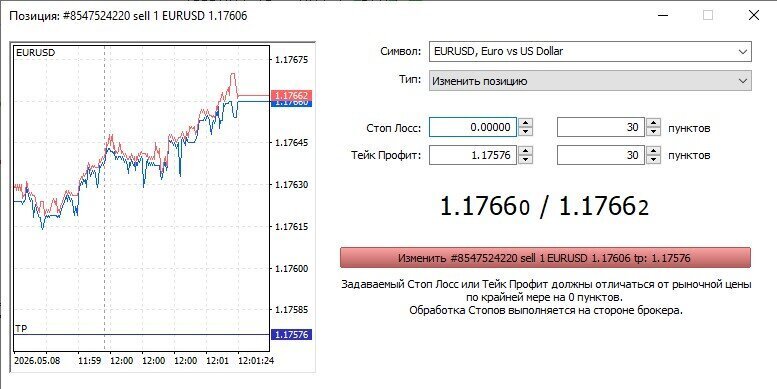Click the Стоп Лосс price input field
The width and height of the screenshot is (777, 389).
point(473,127)
